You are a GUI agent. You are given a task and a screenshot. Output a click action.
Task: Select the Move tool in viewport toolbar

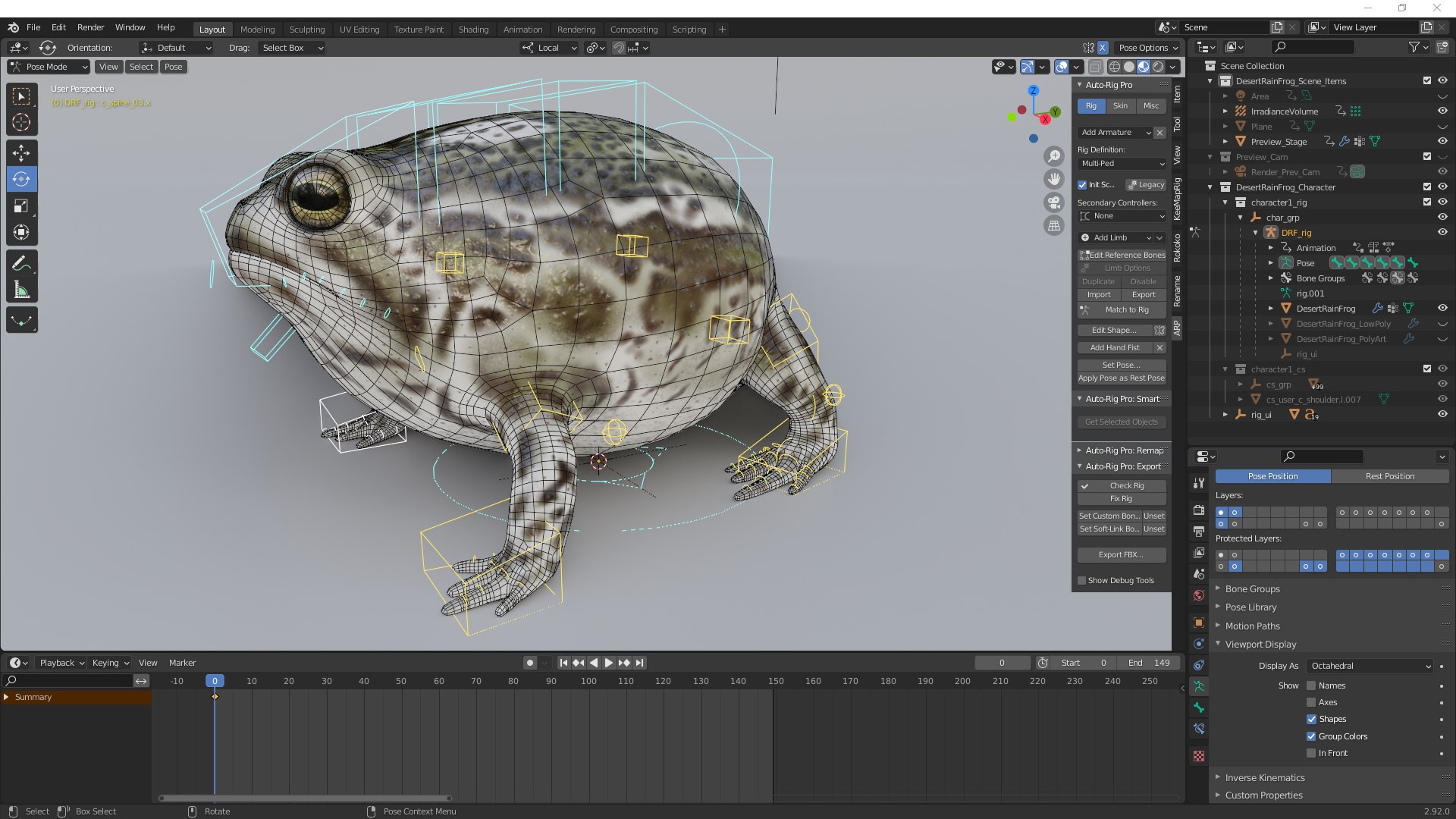click(21, 152)
